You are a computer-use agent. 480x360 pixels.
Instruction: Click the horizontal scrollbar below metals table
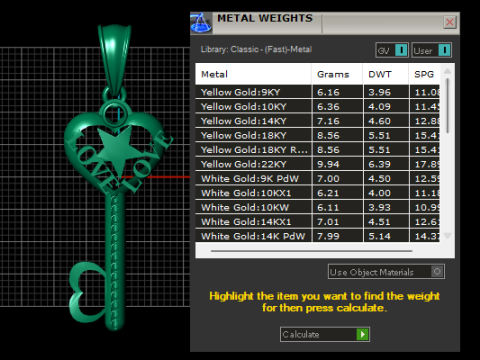[x=312, y=251]
